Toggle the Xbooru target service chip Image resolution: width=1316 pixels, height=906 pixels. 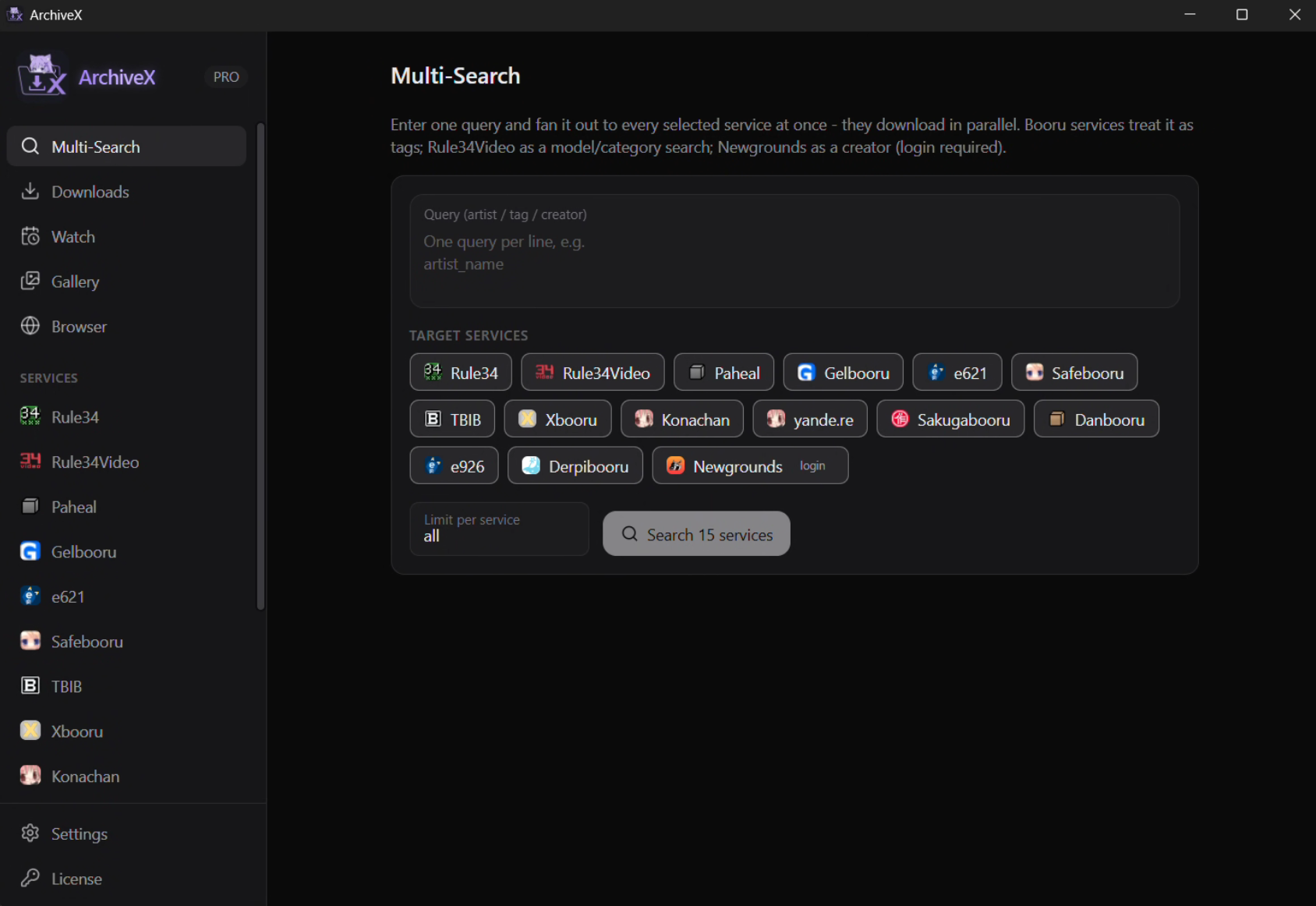(x=557, y=419)
